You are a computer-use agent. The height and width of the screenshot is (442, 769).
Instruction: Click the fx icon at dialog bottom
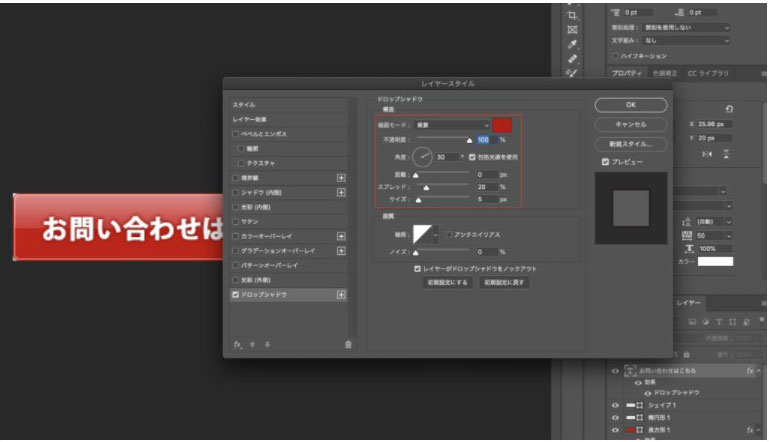(x=238, y=343)
